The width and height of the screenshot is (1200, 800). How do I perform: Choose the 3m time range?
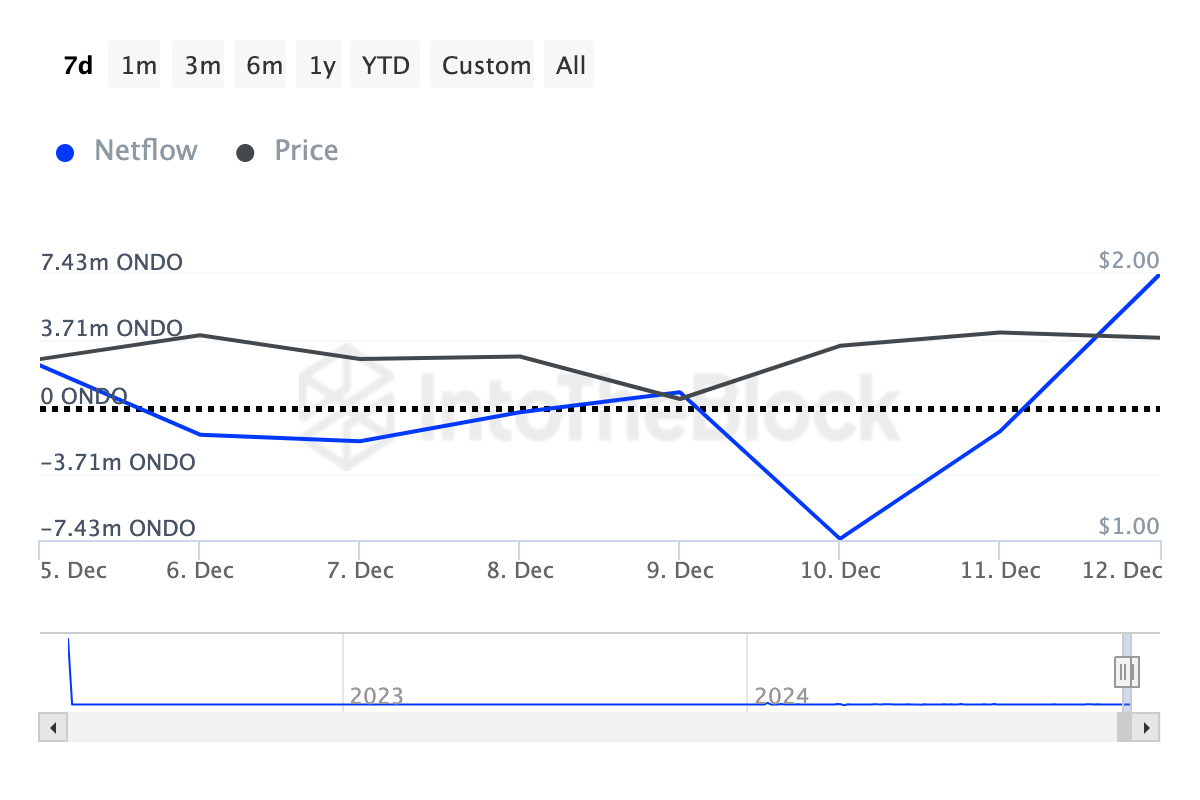click(202, 65)
